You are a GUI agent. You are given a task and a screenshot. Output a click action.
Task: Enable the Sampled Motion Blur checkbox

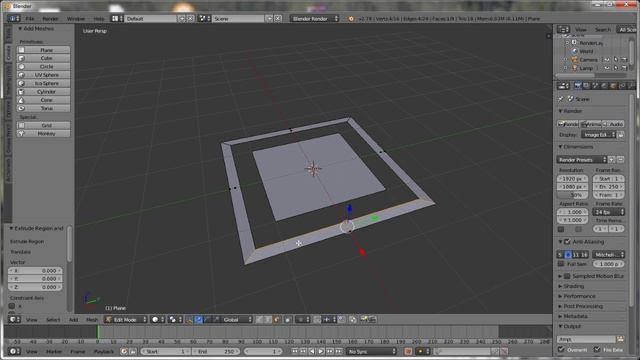pos(567,276)
